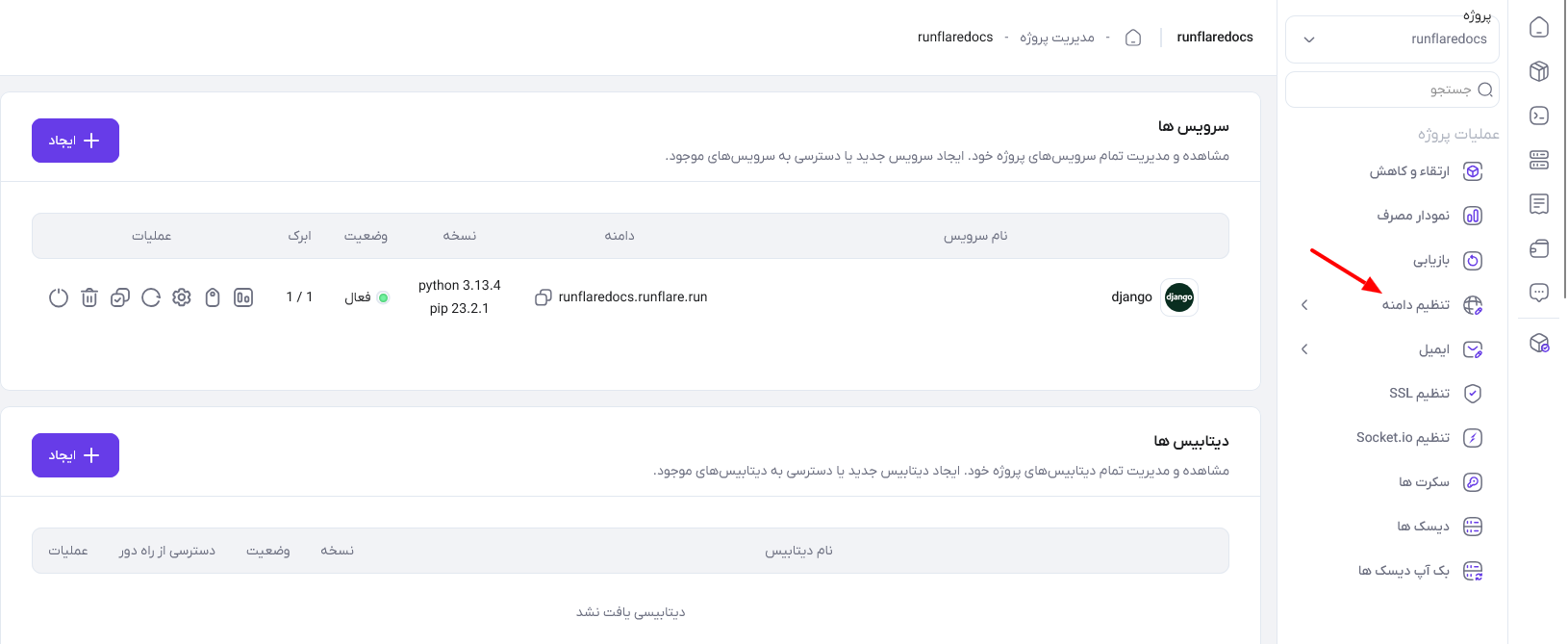Open the server icon in the right rail

coord(1539,160)
